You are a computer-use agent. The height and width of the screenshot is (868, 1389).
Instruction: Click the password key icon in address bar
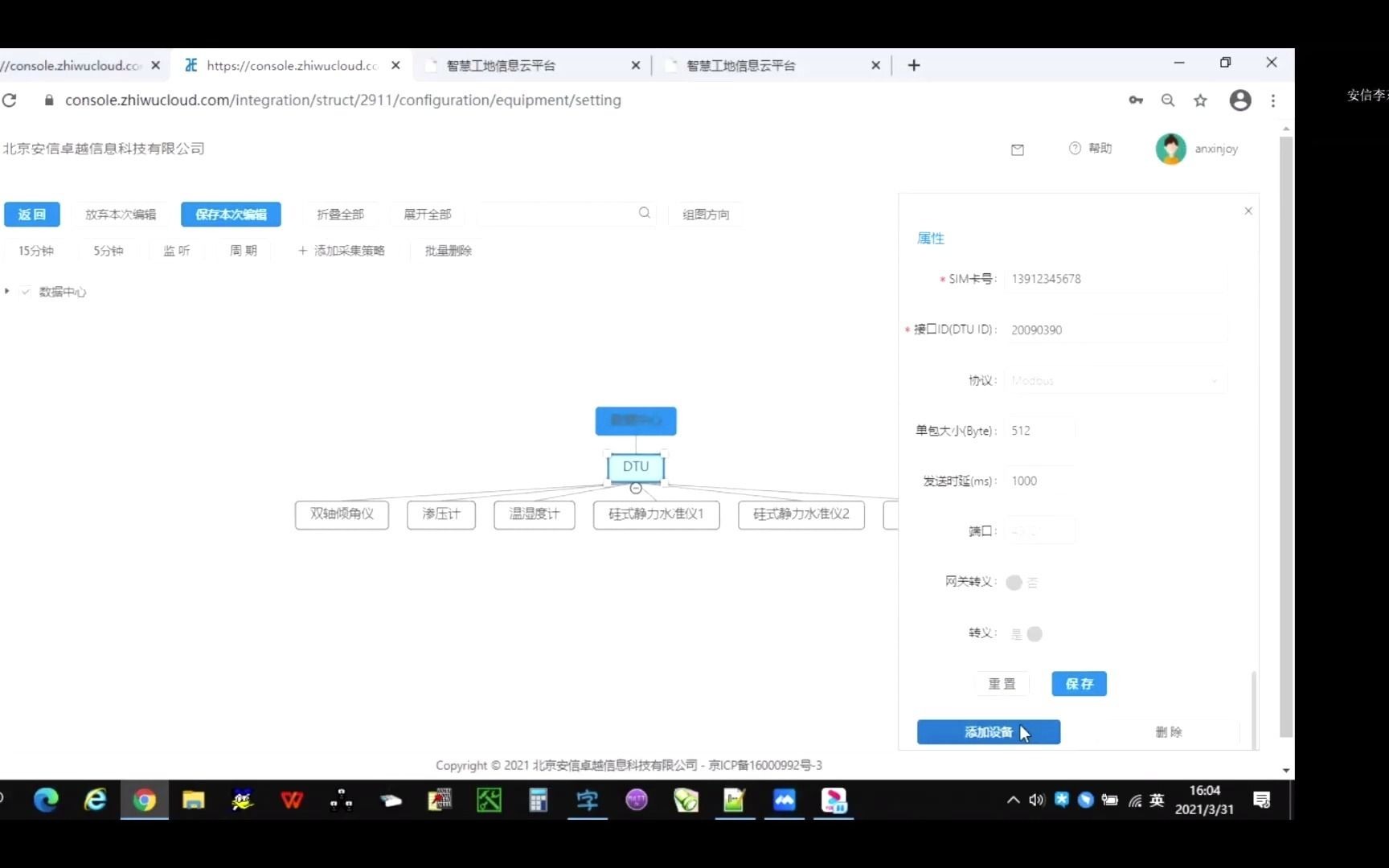[1136, 100]
